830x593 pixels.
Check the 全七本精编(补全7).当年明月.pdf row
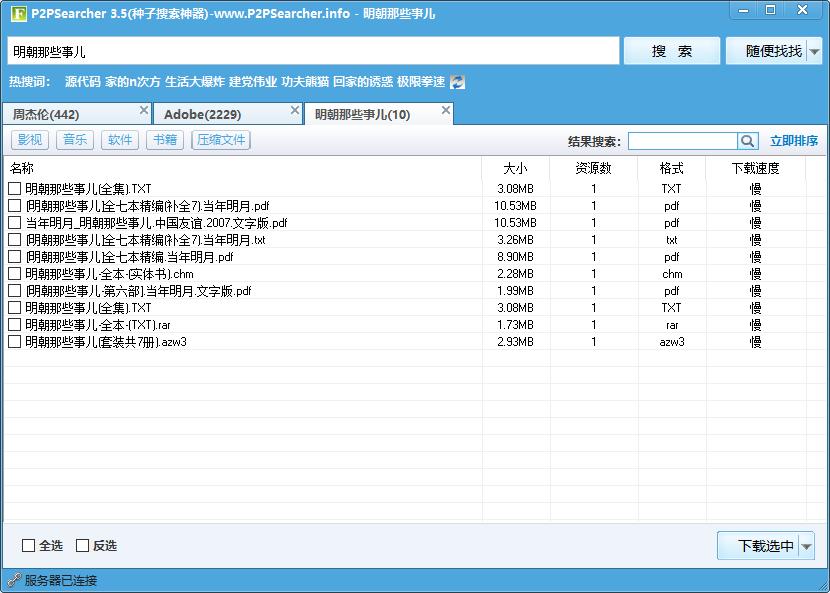click(15, 205)
